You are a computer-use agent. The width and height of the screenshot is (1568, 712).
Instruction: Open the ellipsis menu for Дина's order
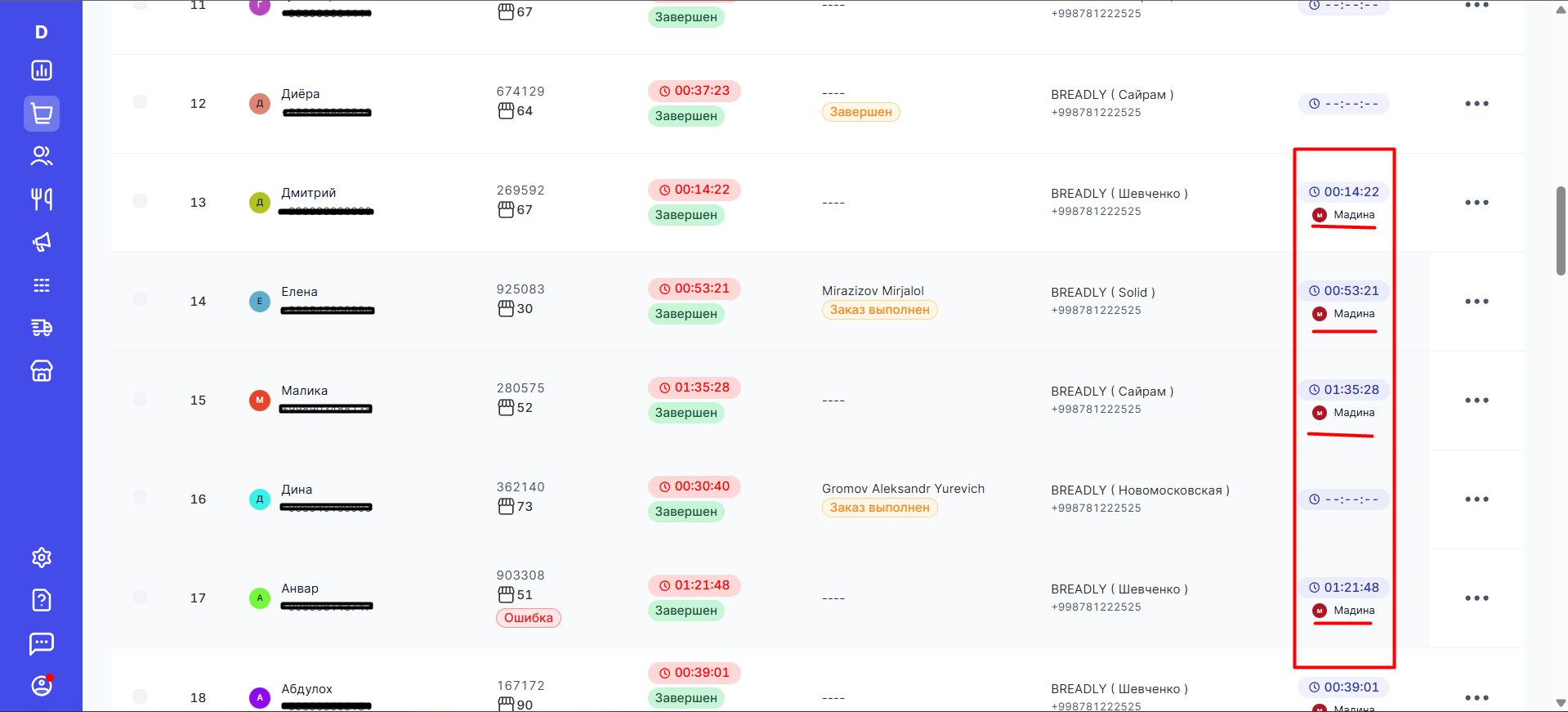pos(1476,499)
